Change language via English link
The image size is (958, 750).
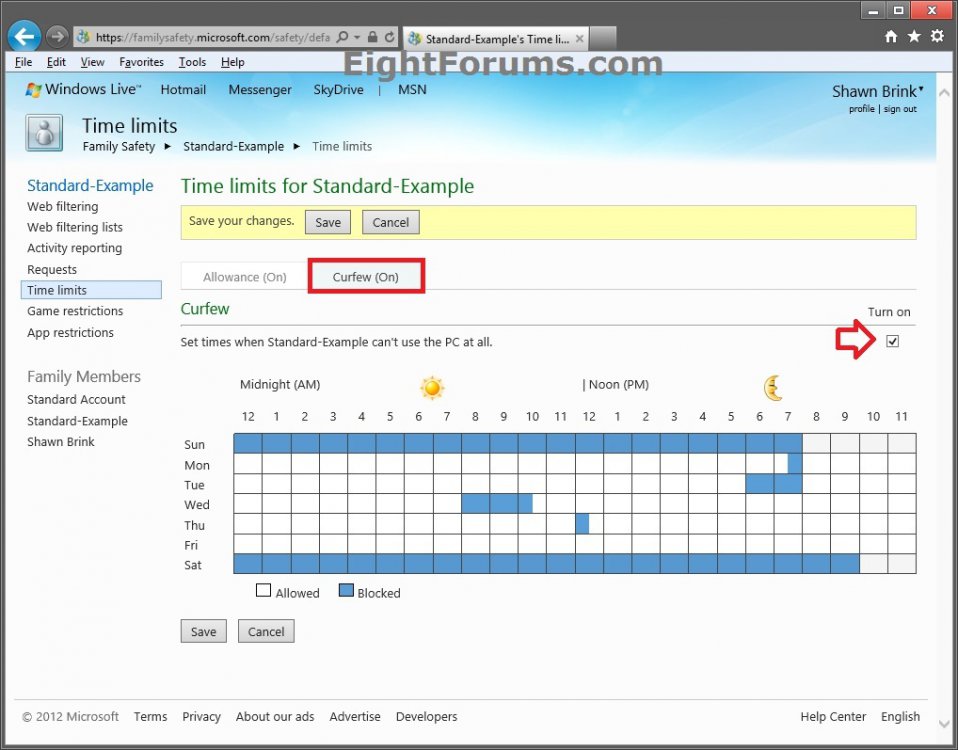901,716
